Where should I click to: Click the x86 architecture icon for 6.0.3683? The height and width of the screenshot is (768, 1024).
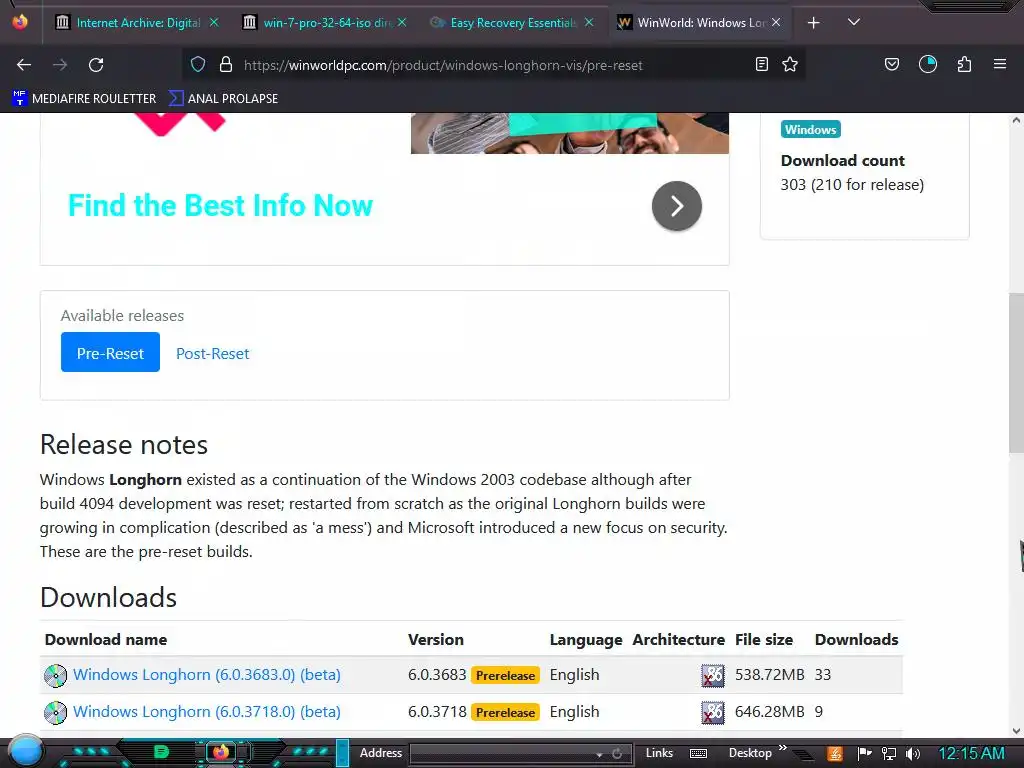click(x=712, y=675)
